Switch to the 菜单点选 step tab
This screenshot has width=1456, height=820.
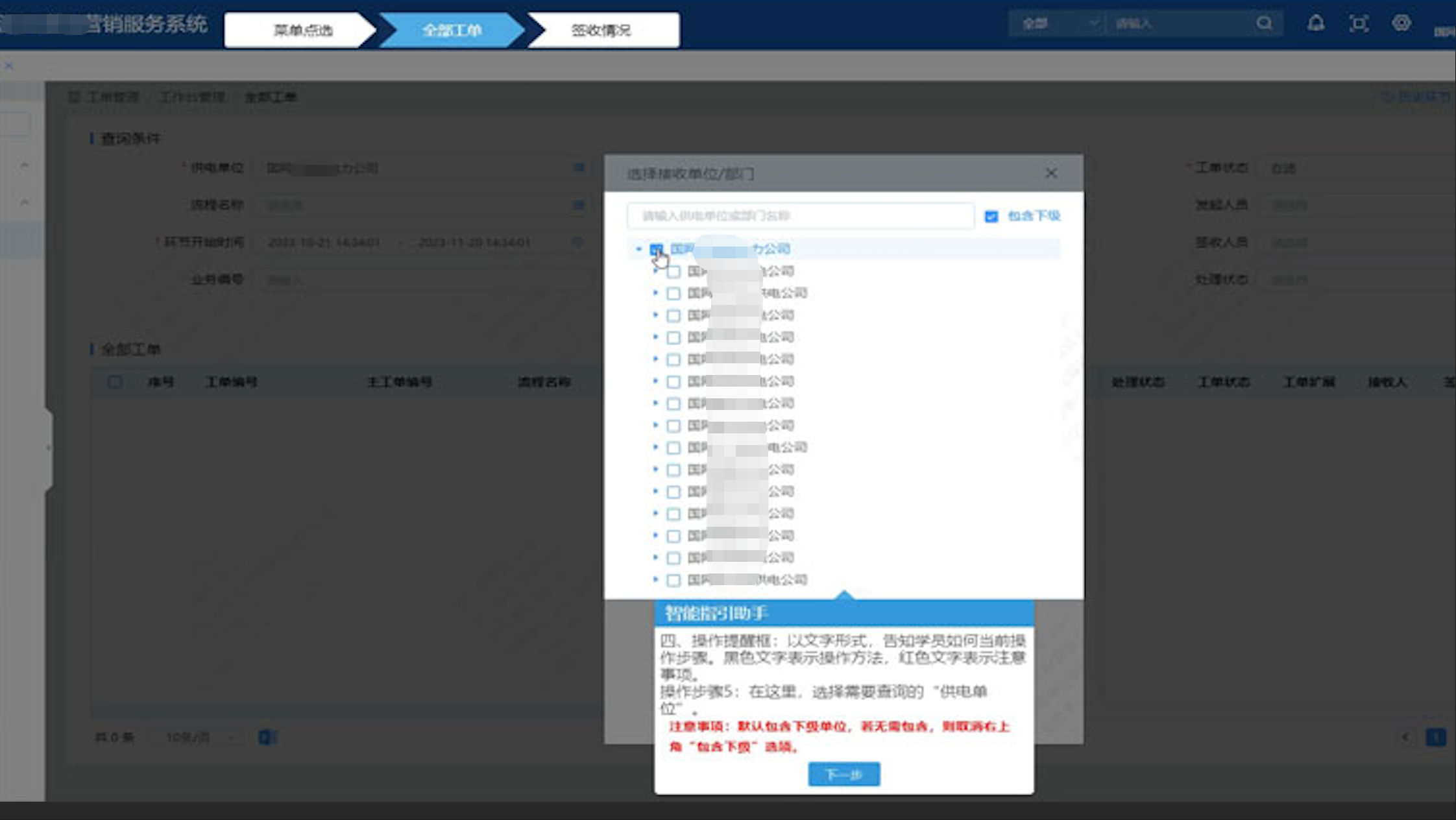(x=302, y=30)
